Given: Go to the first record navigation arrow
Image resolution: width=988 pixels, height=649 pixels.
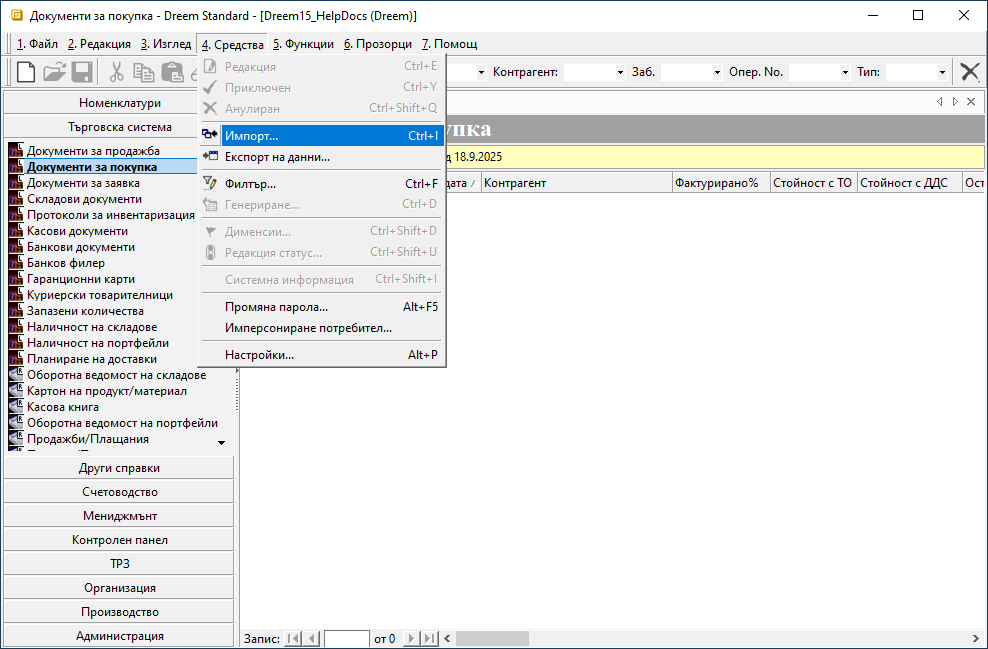Looking at the screenshot, I should click(x=294, y=638).
